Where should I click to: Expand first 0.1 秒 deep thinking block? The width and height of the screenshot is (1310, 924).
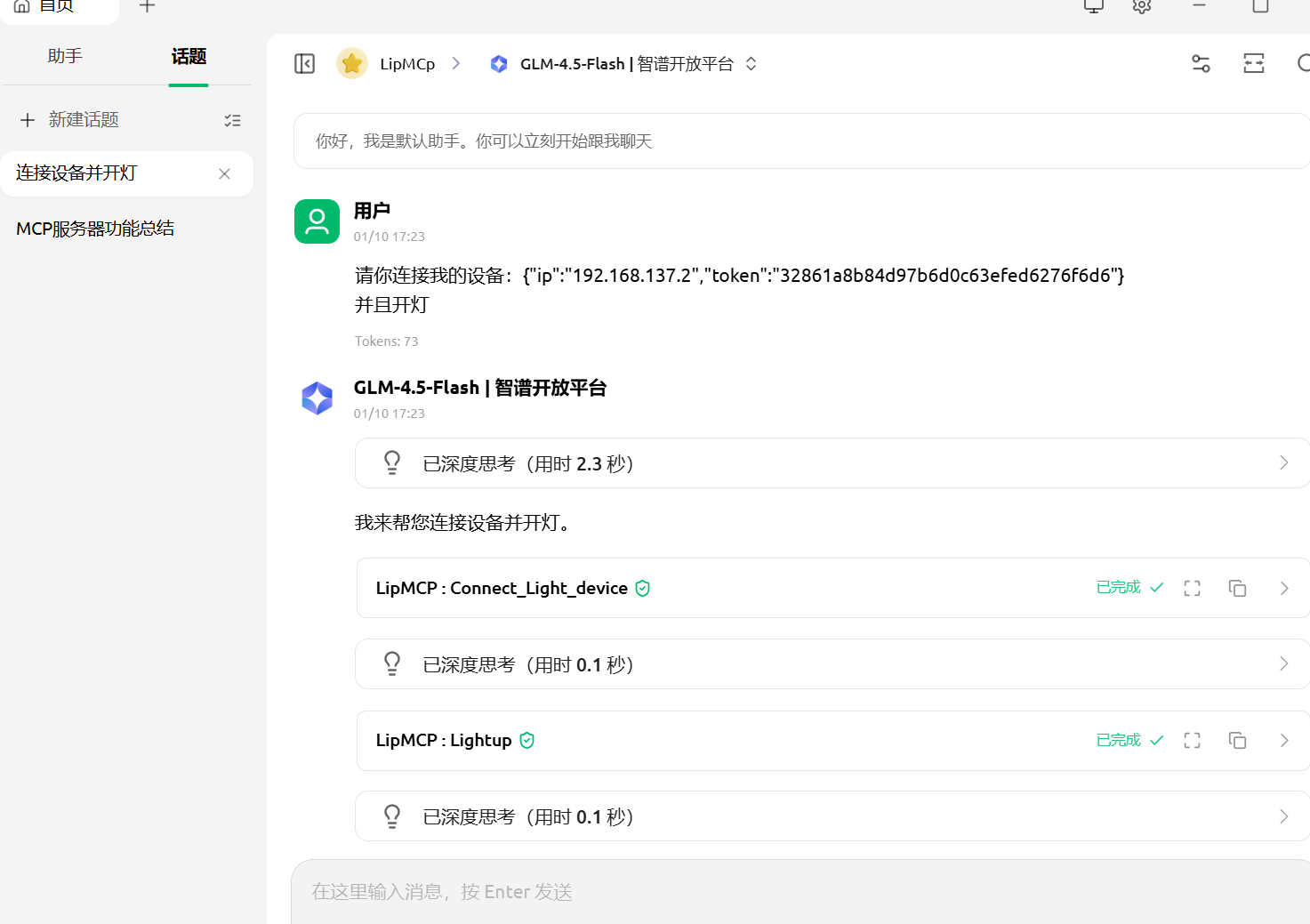(x=832, y=664)
